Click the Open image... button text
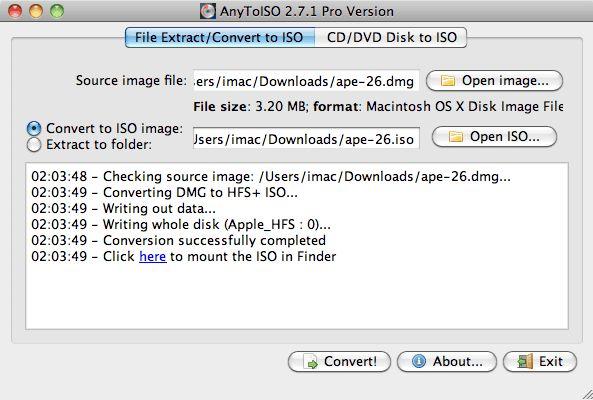 tap(505, 81)
